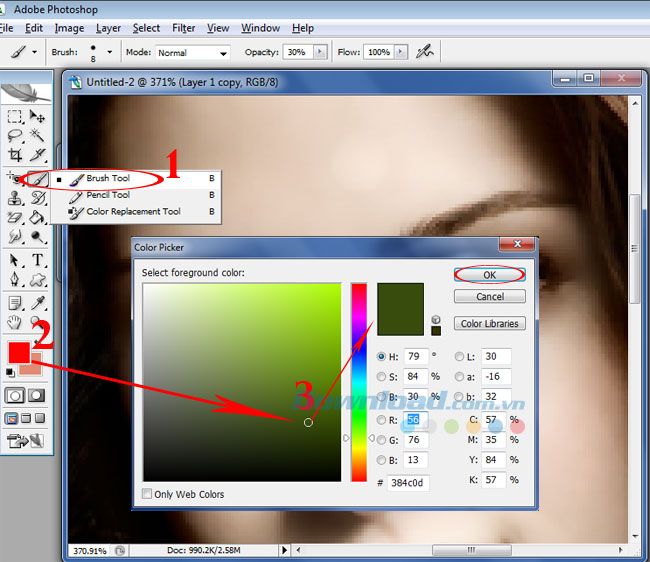Select the Dodge tool
This screenshot has height=562, width=650.
click(37, 236)
